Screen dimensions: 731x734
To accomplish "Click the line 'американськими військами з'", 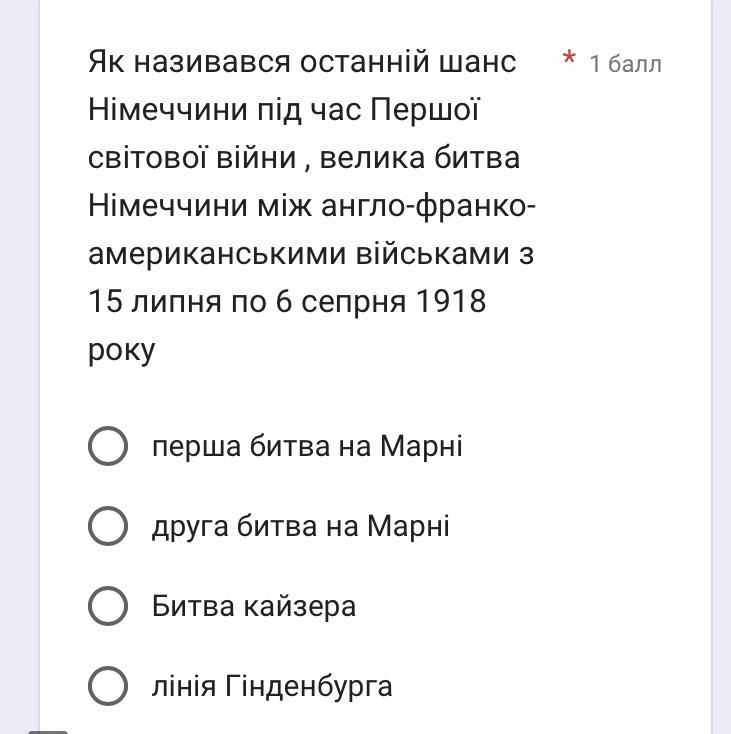I will pyautogui.click(x=311, y=254).
